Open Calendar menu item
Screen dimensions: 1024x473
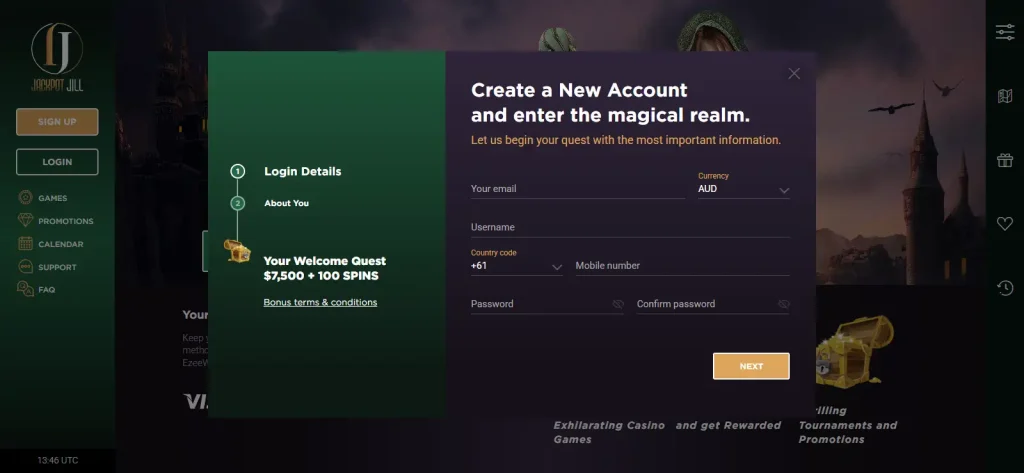(x=61, y=244)
